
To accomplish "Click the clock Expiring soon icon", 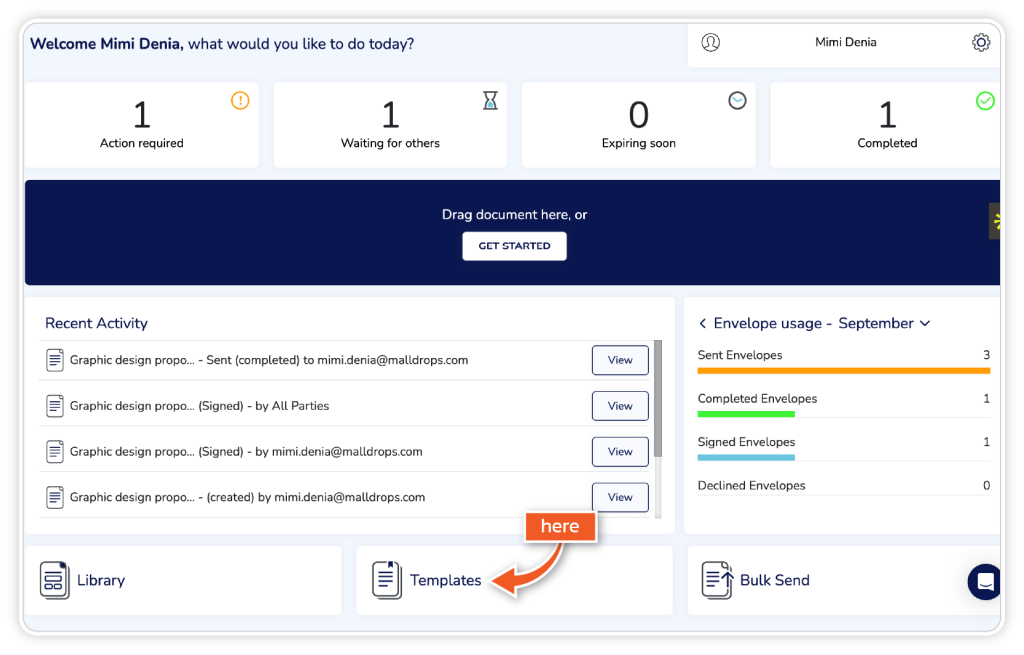I will tap(737, 100).
